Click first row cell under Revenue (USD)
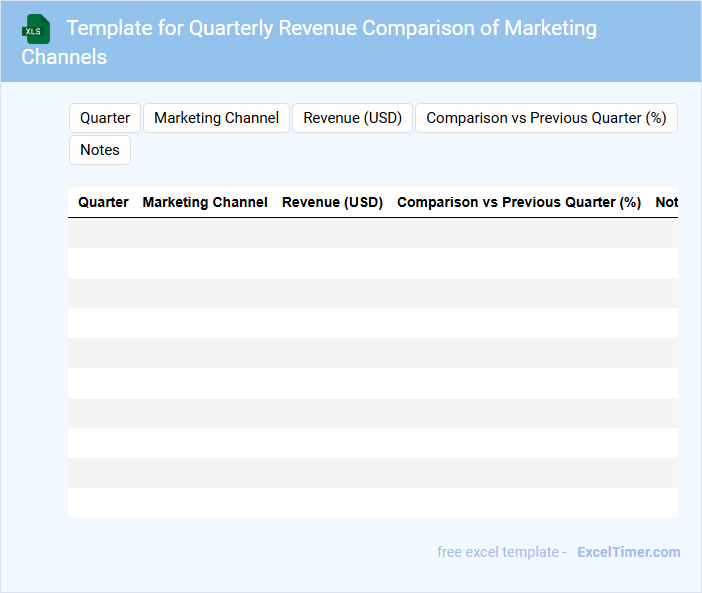The width and height of the screenshot is (702, 593). coord(332,233)
